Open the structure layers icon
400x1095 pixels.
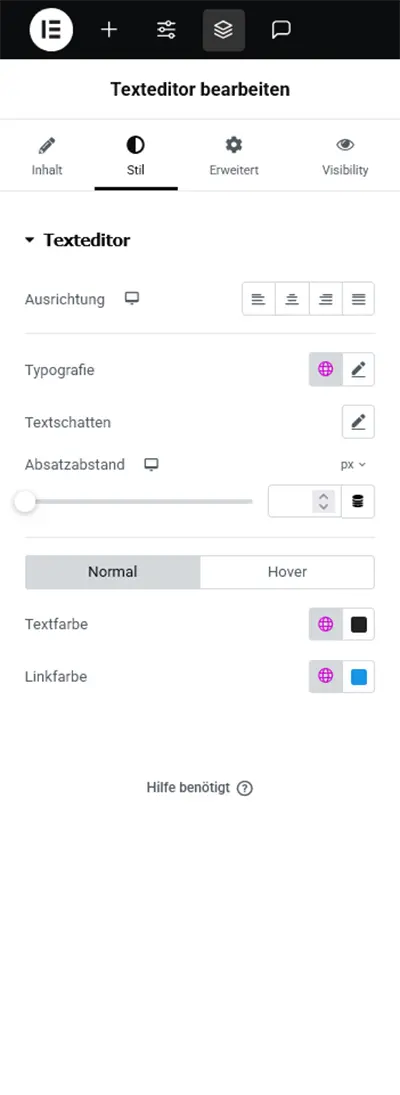pos(223,30)
